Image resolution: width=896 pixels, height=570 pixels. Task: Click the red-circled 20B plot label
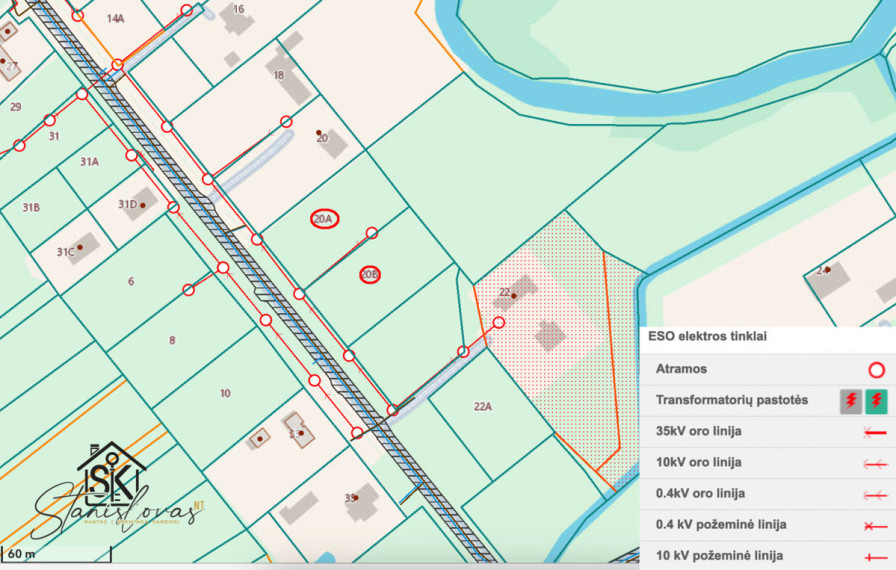(370, 275)
